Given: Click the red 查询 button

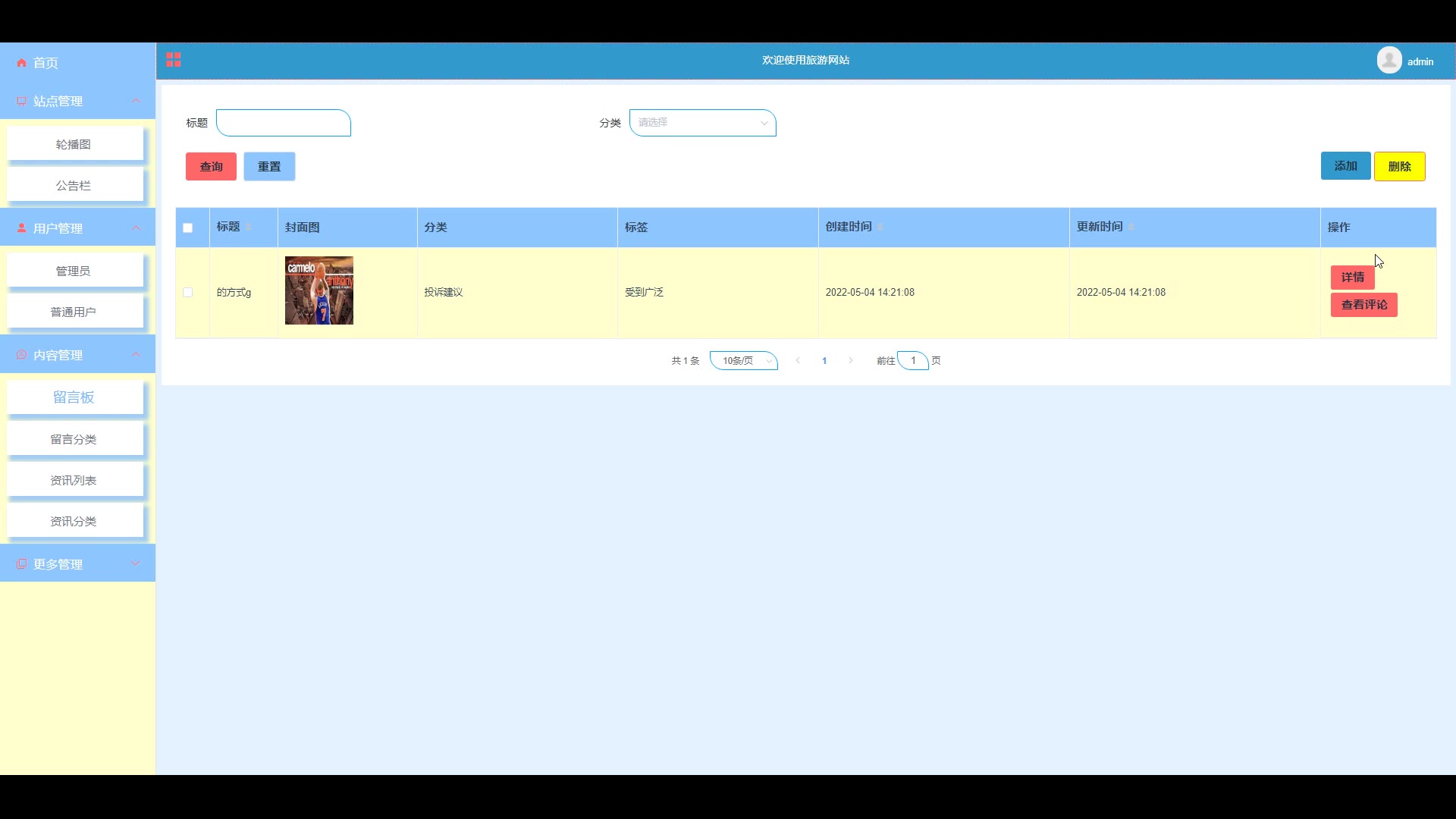Looking at the screenshot, I should pyautogui.click(x=211, y=167).
